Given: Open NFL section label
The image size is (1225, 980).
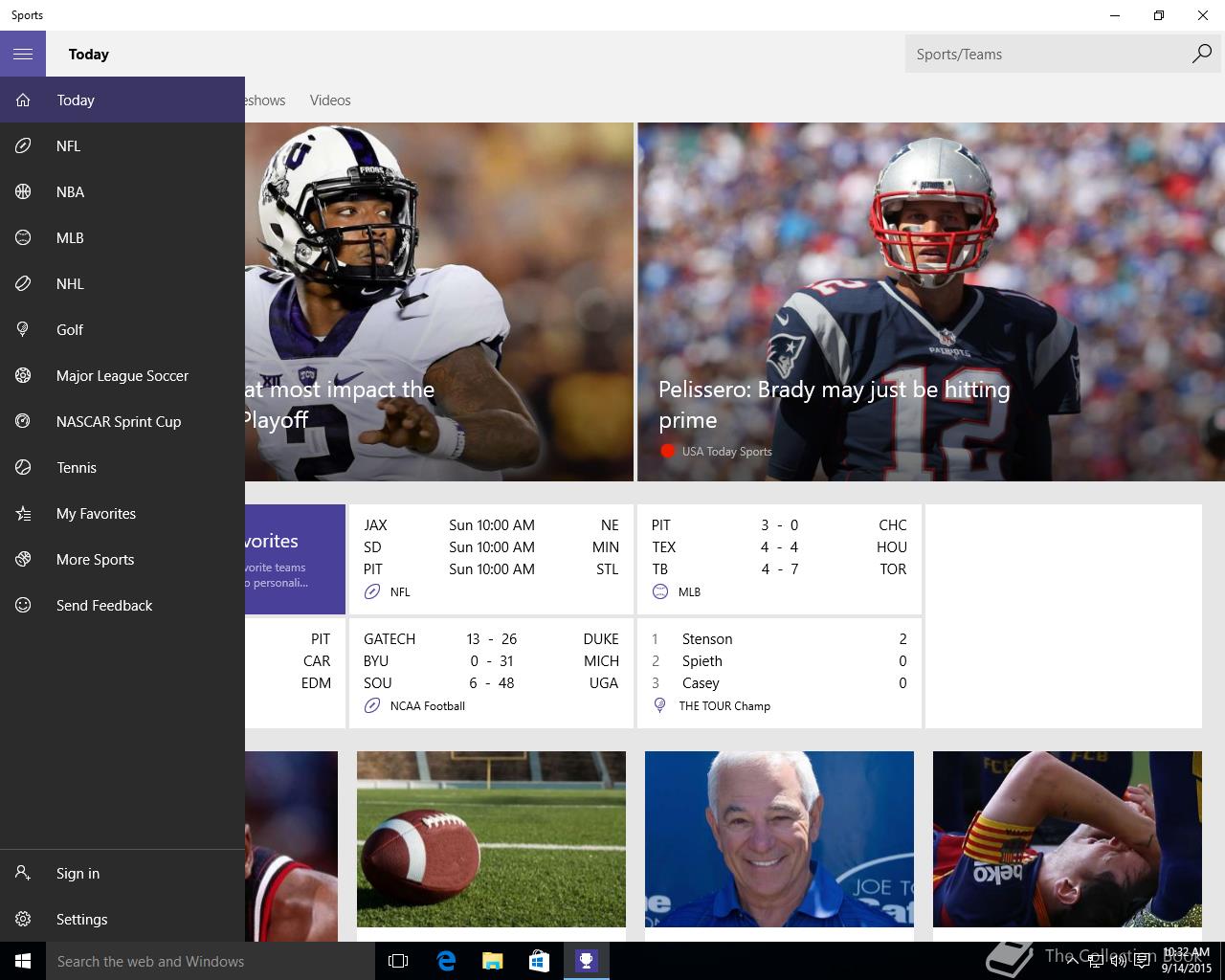Looking at the screenshot, I should tap(68, 145).
